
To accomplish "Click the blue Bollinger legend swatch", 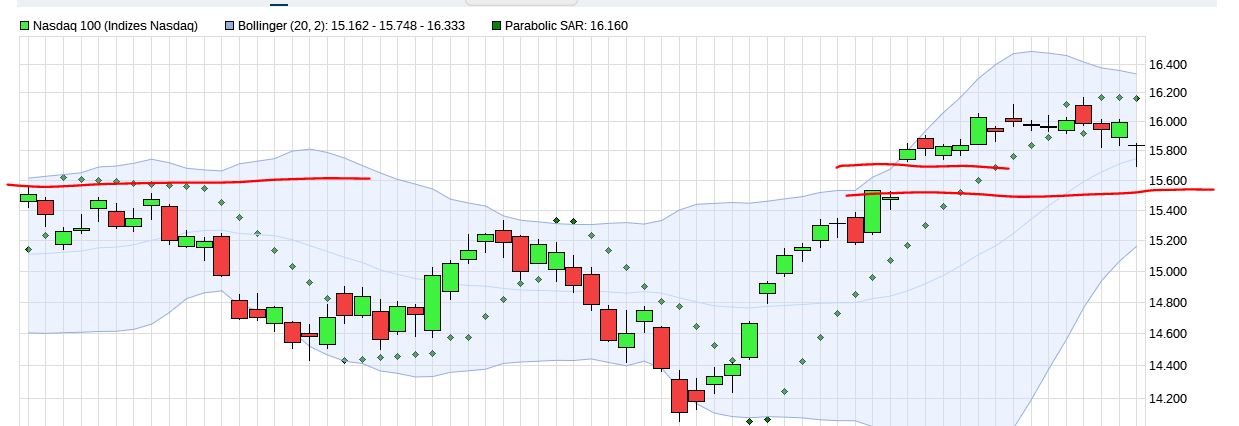I will point(230,25).
